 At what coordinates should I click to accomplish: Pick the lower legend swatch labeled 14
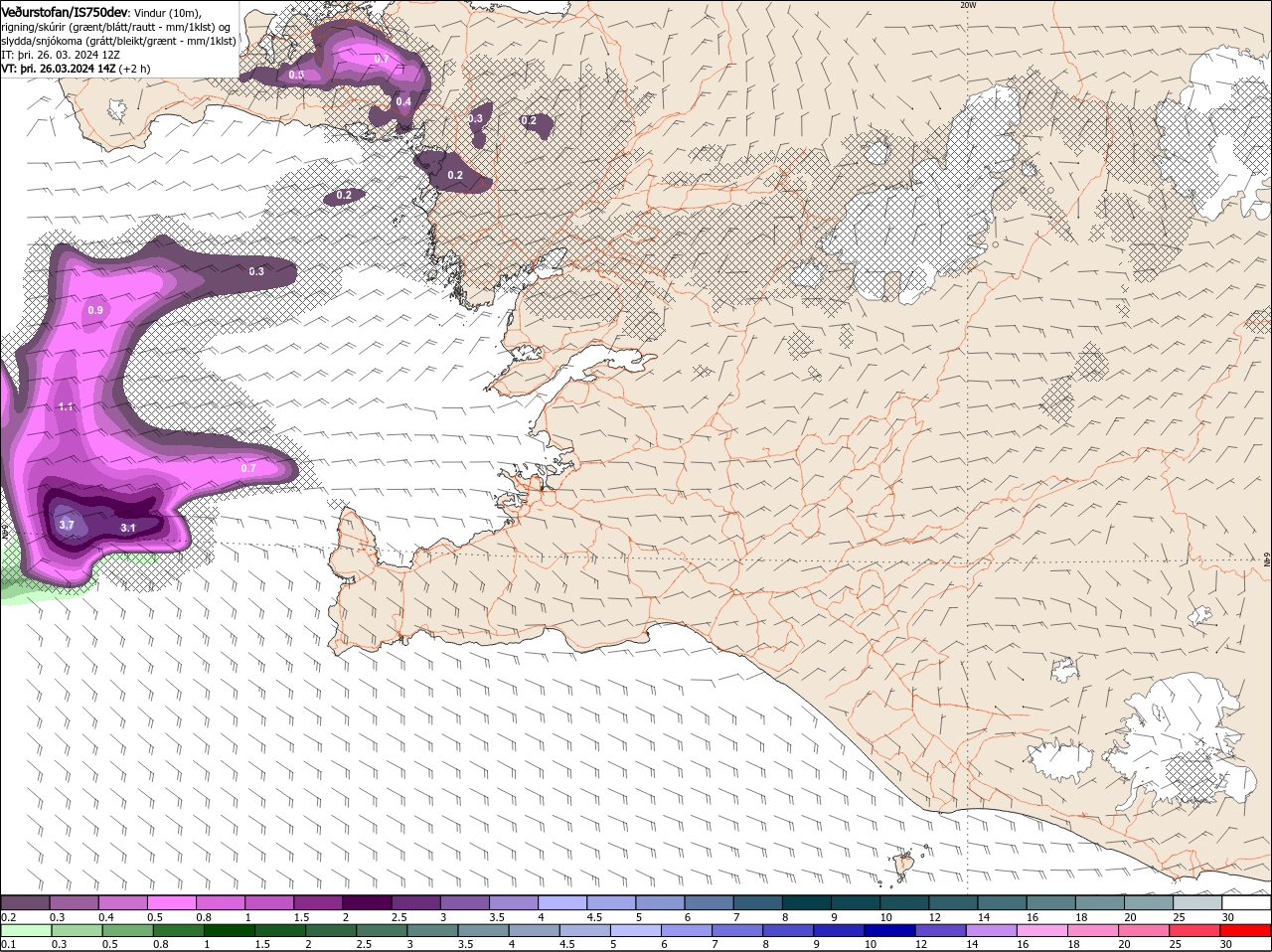point(993,931)
